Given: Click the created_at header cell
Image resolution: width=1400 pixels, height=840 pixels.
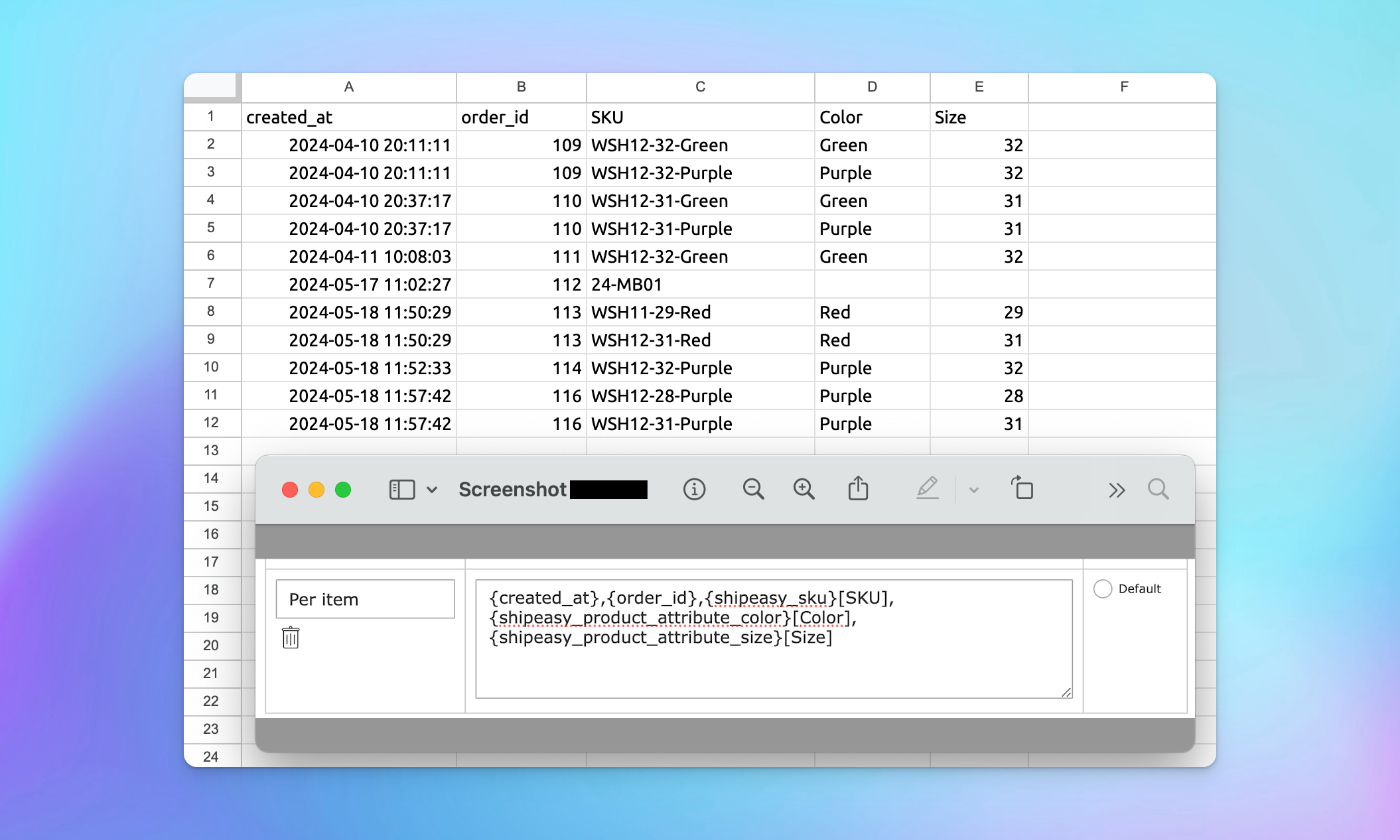Looking at the screenshot, I should coord(349,117).
